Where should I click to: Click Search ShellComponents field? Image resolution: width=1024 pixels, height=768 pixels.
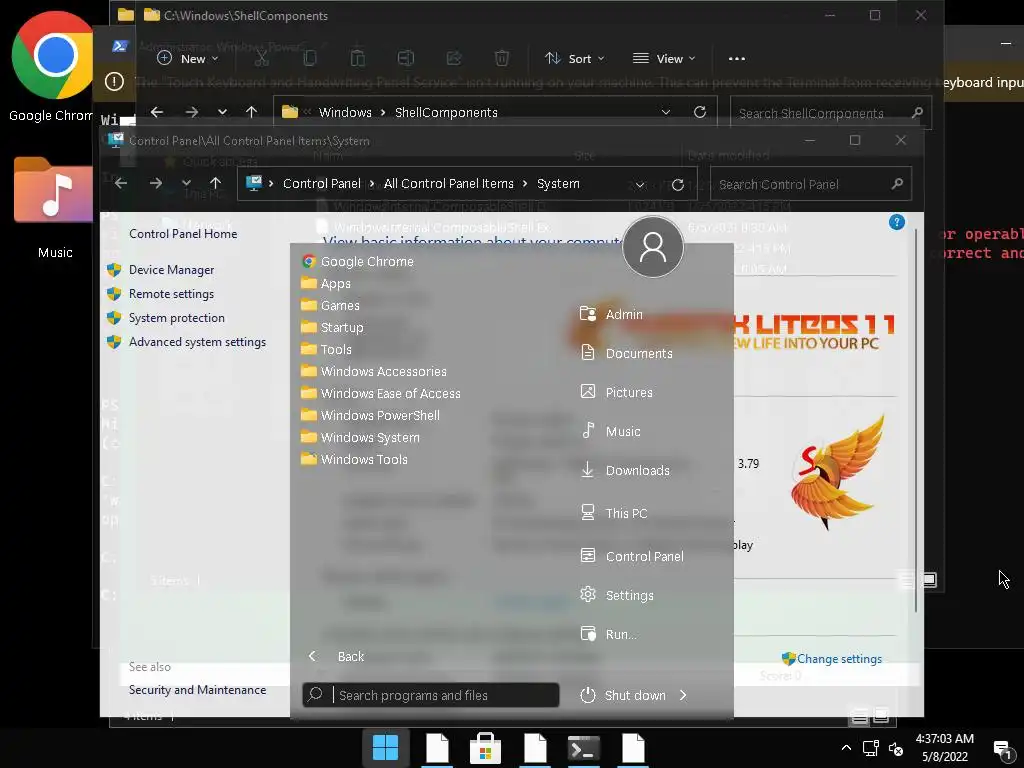(831, 113)
